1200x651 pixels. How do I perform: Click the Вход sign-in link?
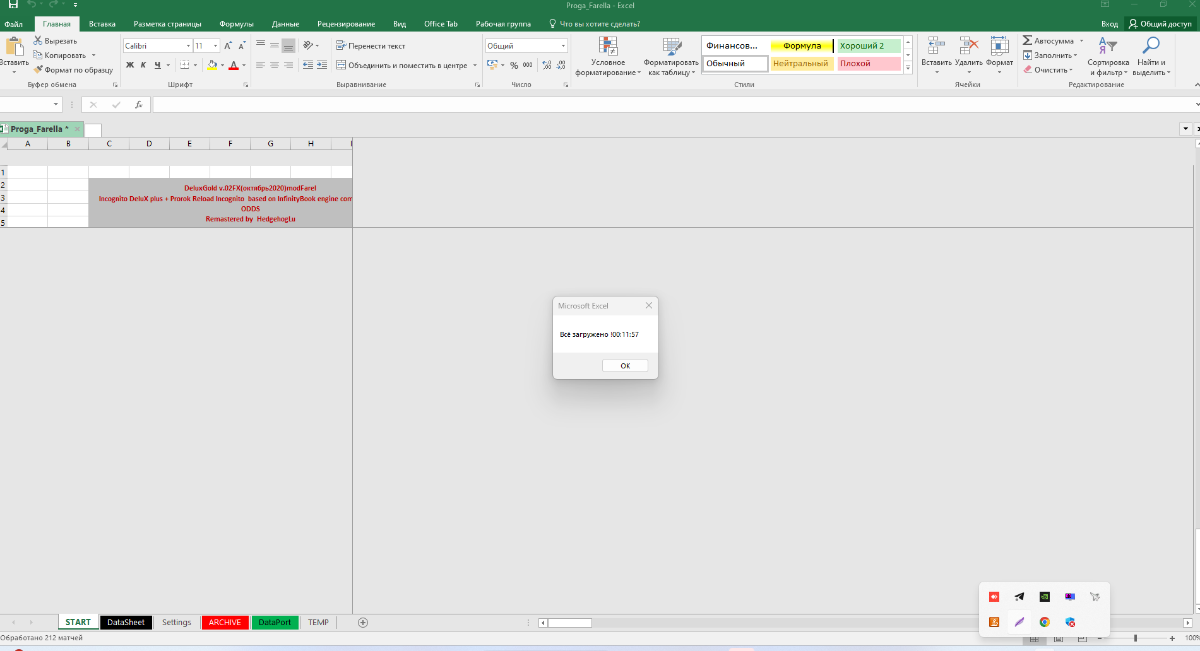click(x=1109, y=23)
